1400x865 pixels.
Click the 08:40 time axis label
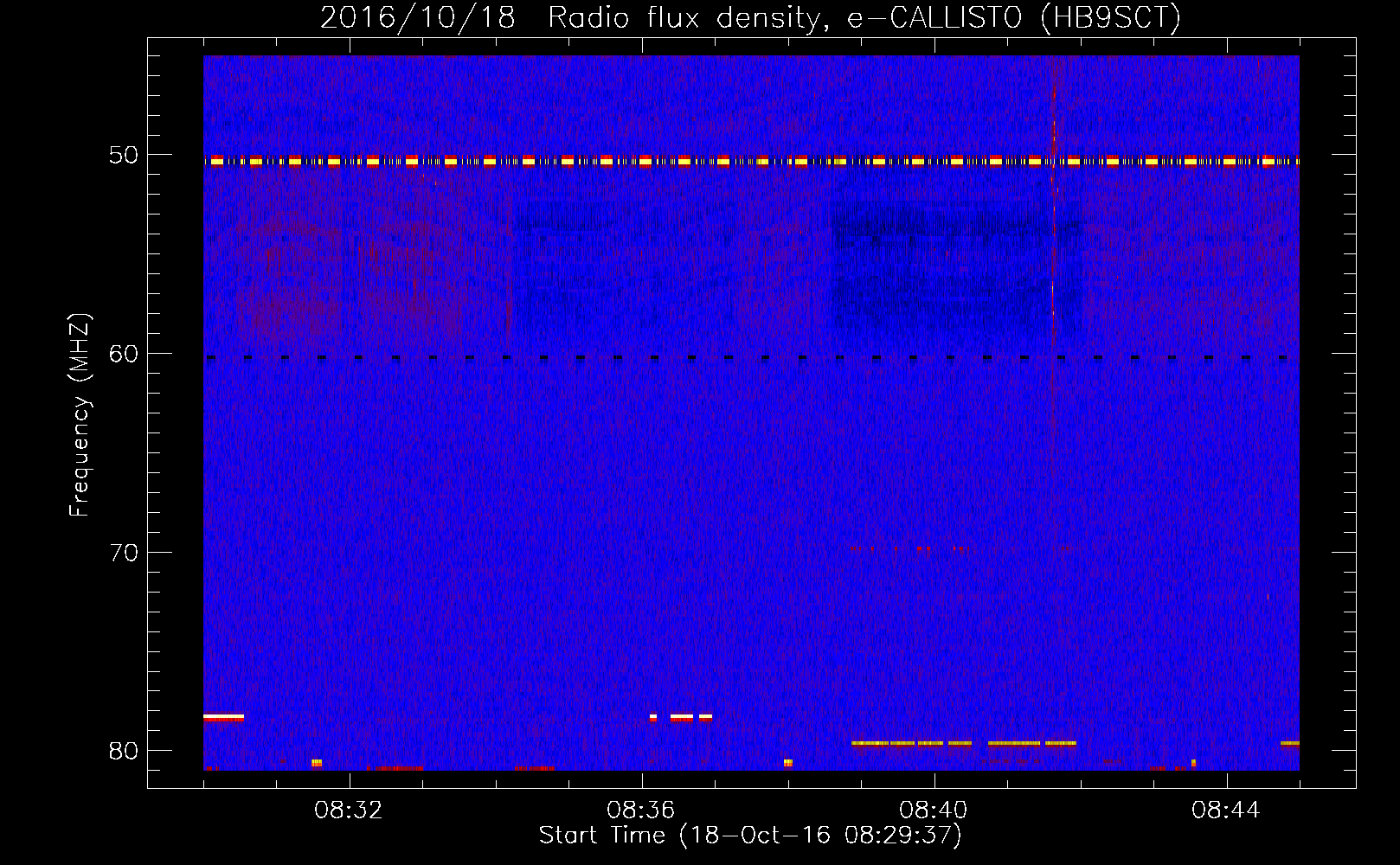click(934, 810)
